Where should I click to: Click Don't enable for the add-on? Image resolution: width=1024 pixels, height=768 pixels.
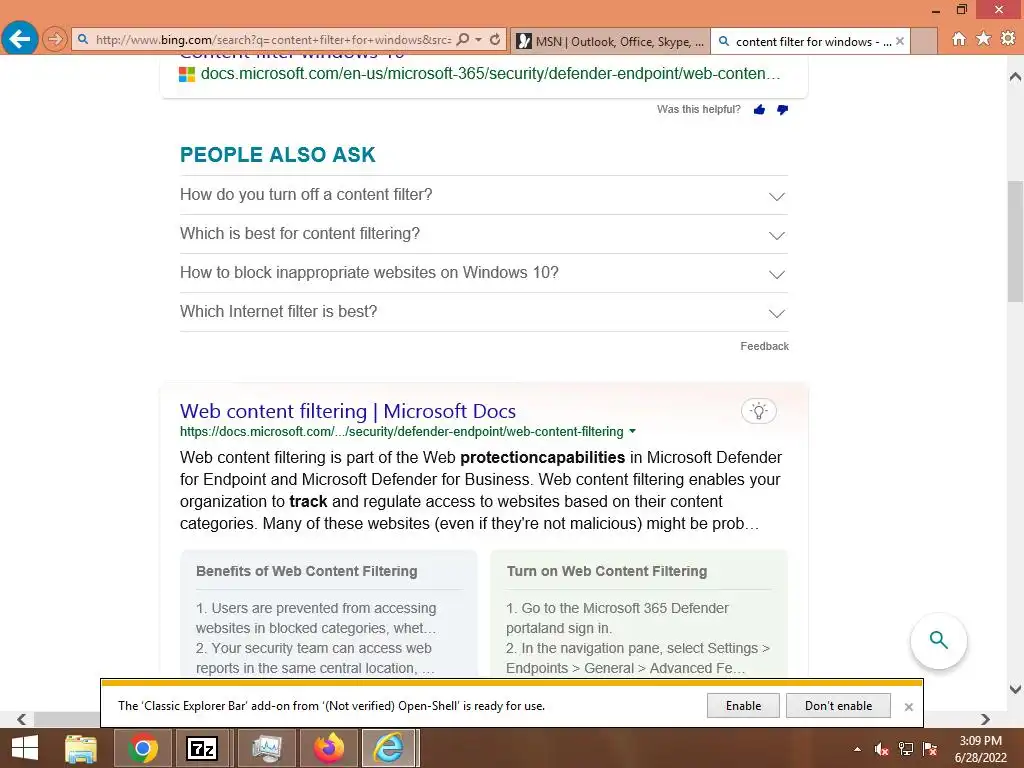point(839,706)
